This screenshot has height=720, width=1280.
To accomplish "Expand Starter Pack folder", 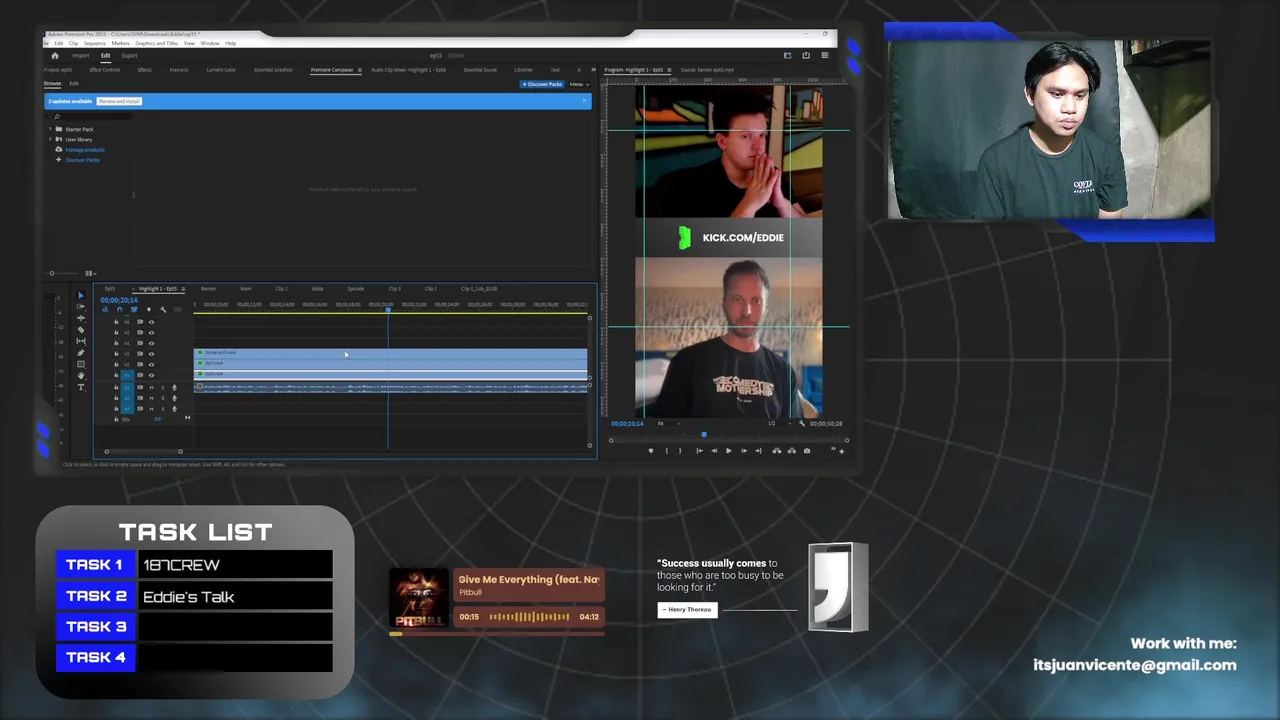I will [x=50, y=129].
